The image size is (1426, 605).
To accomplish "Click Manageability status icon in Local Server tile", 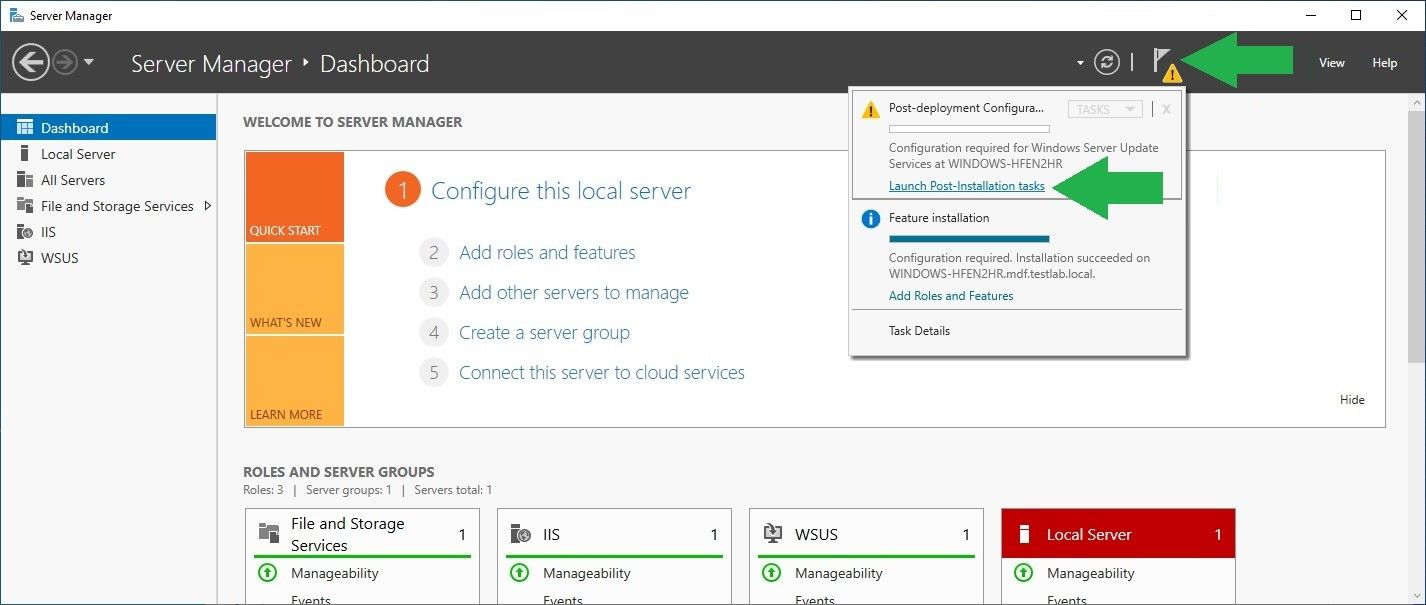I will (1023, 573).
